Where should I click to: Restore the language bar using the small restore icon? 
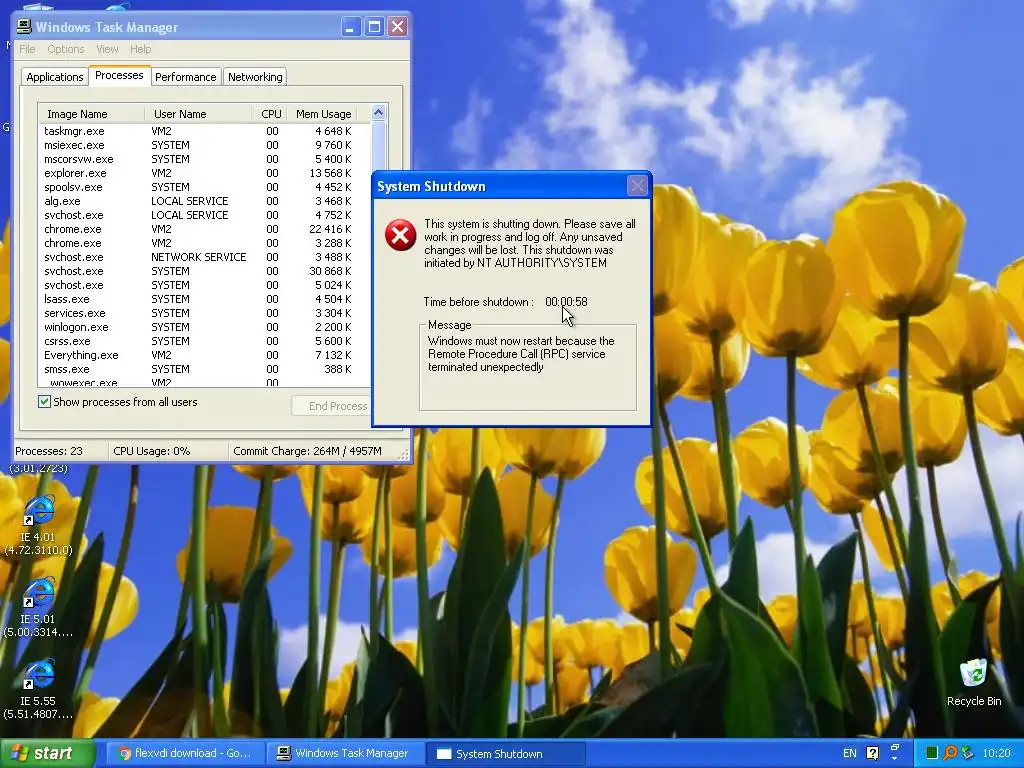[x=895, y=747]
